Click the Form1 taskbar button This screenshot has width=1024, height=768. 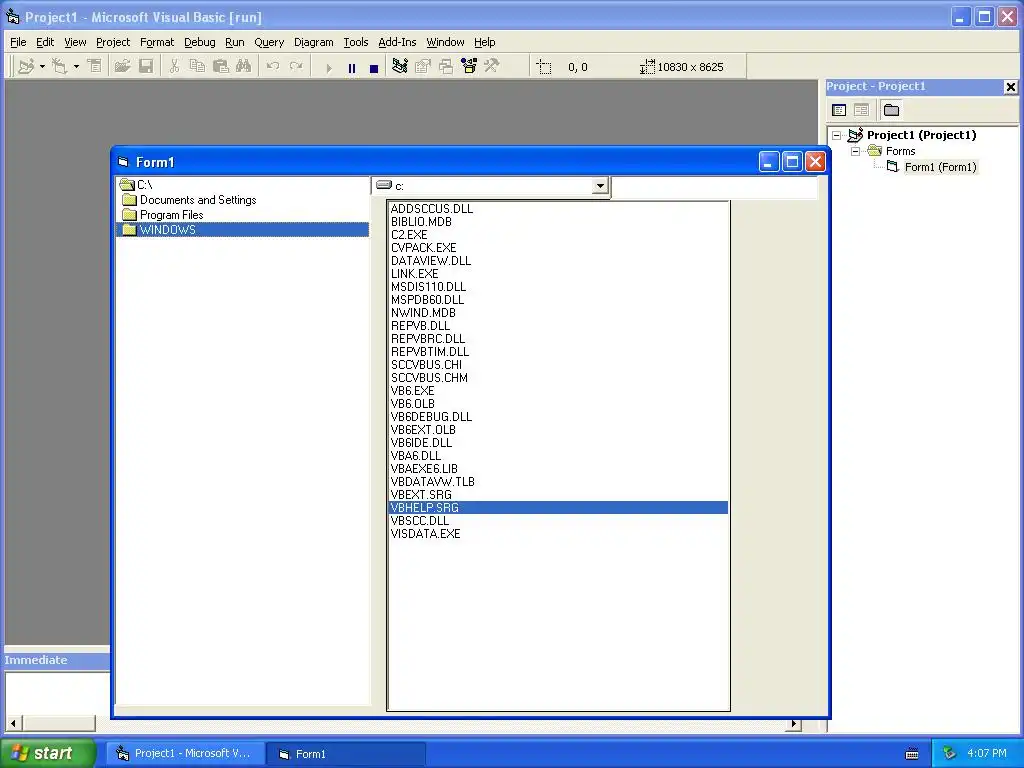(x=347, y=754)
